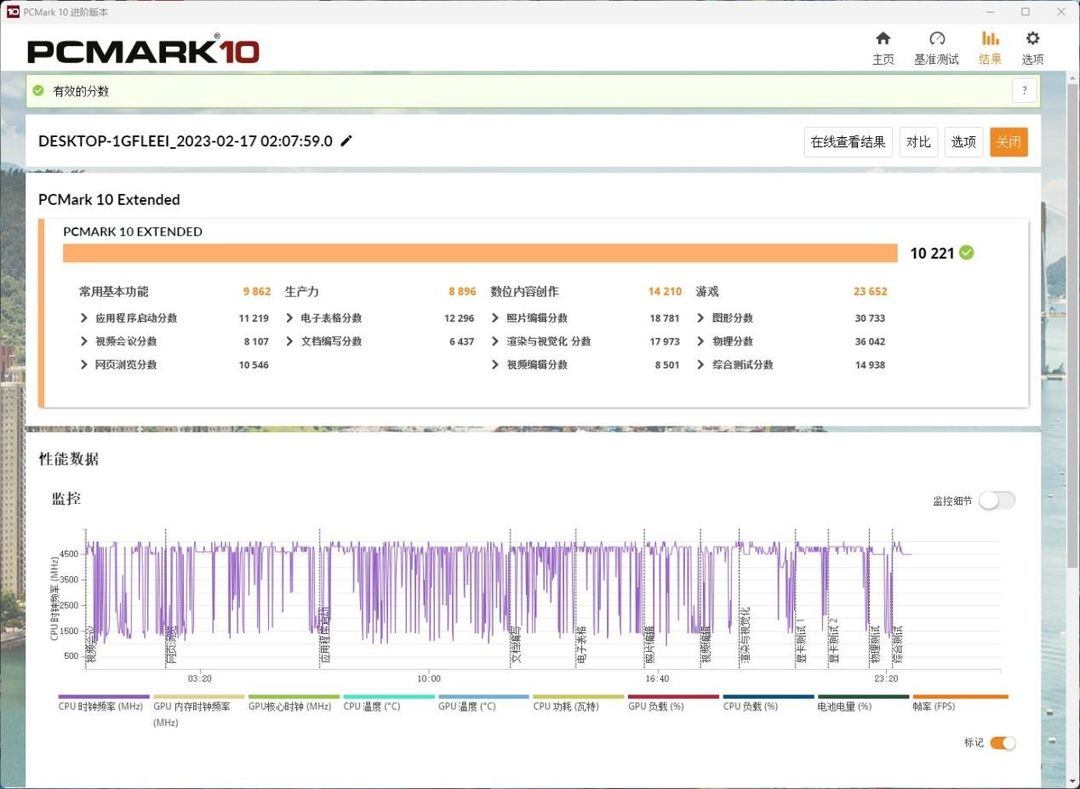The width and height of the screenshot is (1080, 789).
Task: Click the 对比 compare button
Action: click(x=918, y=142)
